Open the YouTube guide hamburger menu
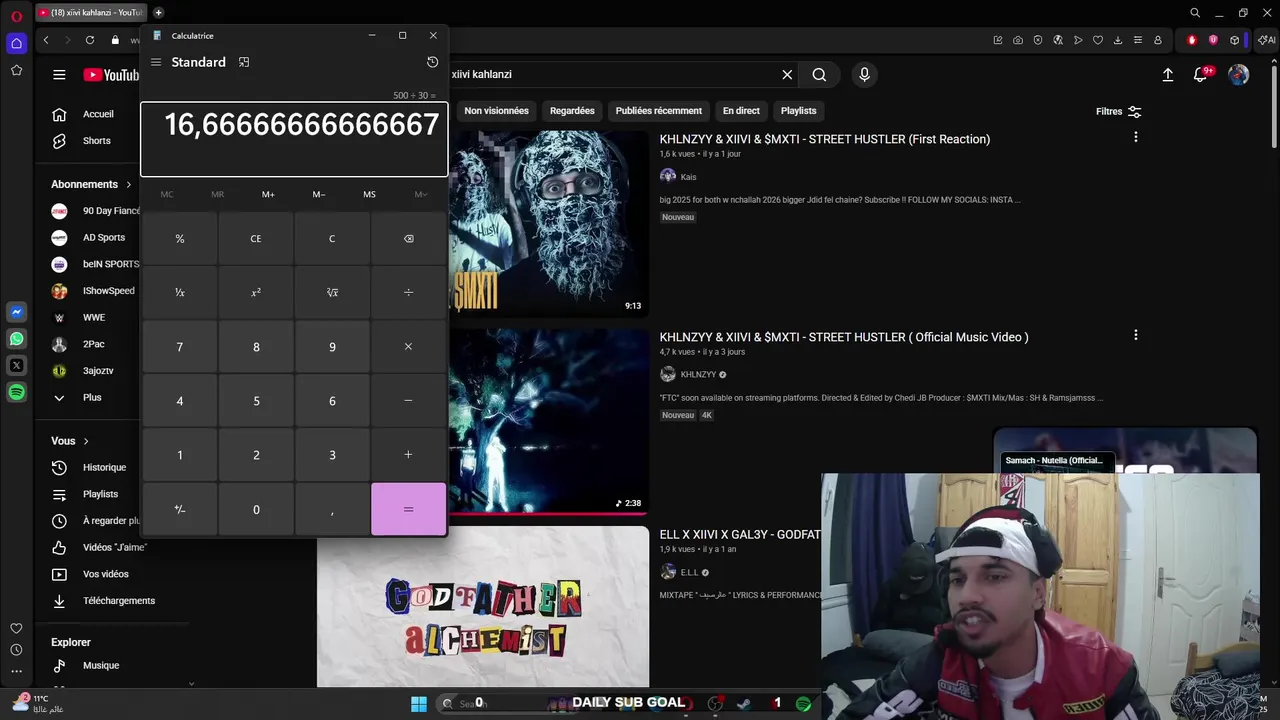Screen dimensions: 1280x720 [59, 75]
